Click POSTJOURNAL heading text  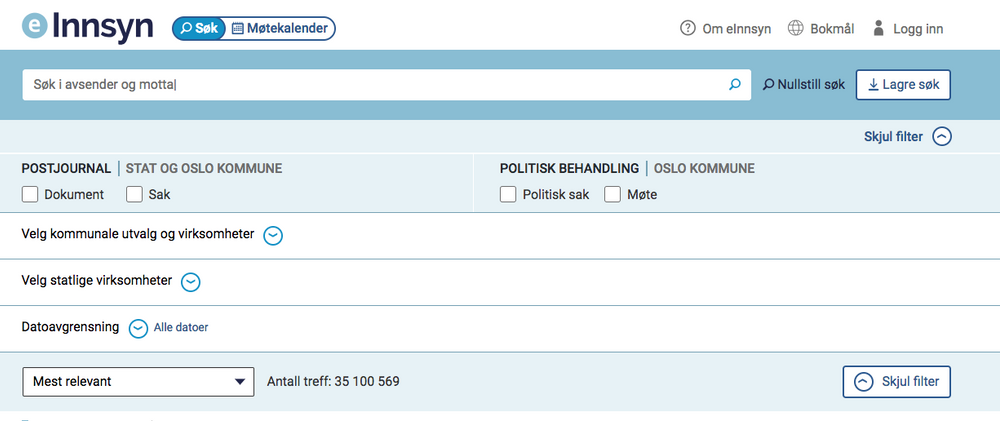[x=66, y=169]
